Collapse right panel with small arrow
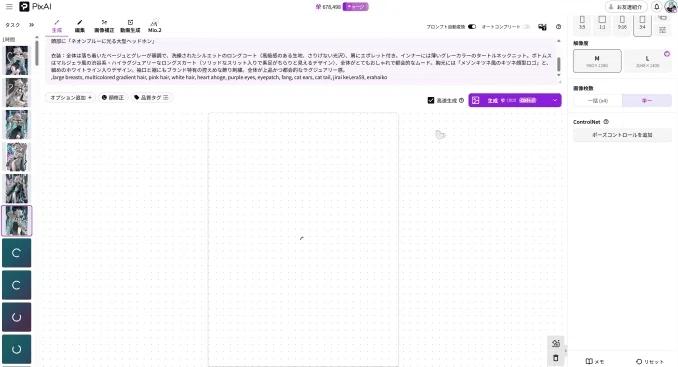Screen dimensions: 678x367 click(566, 351)
